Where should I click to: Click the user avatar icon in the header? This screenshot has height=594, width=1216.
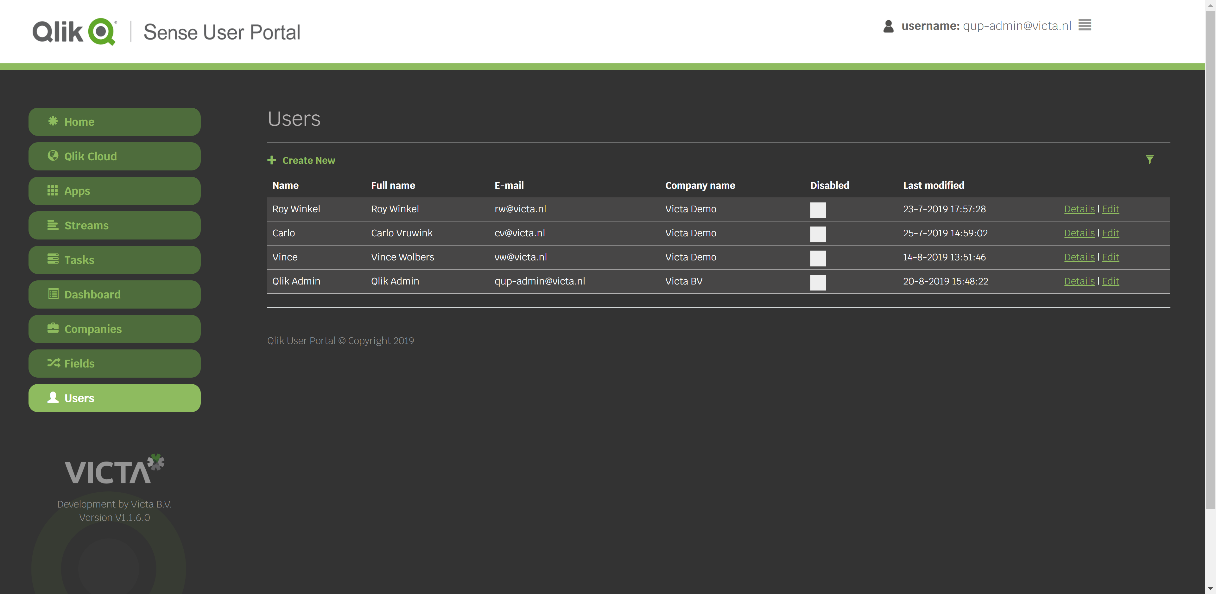888,26
